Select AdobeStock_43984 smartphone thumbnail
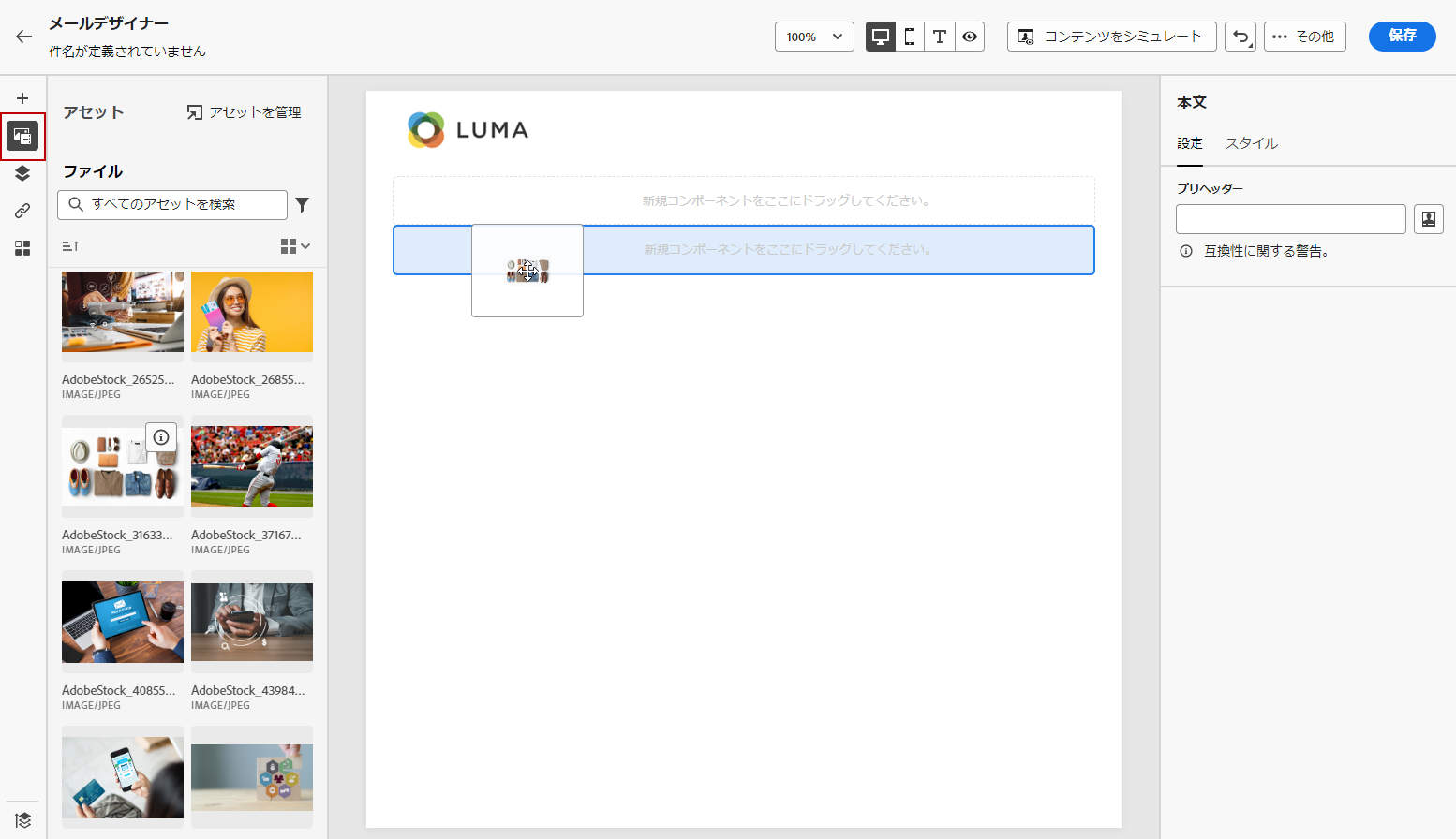Screen dimensions: 1456x839 click(252, 622)
